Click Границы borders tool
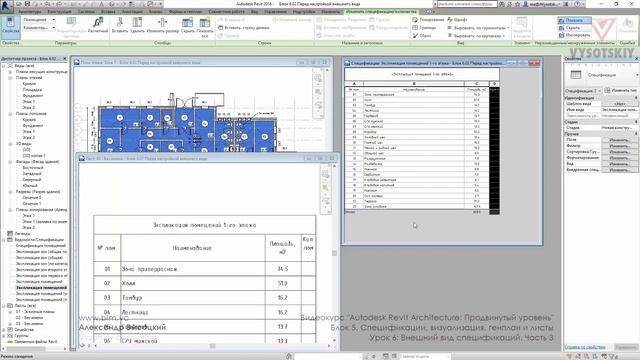The image size is (640, 360). [424, 28]
